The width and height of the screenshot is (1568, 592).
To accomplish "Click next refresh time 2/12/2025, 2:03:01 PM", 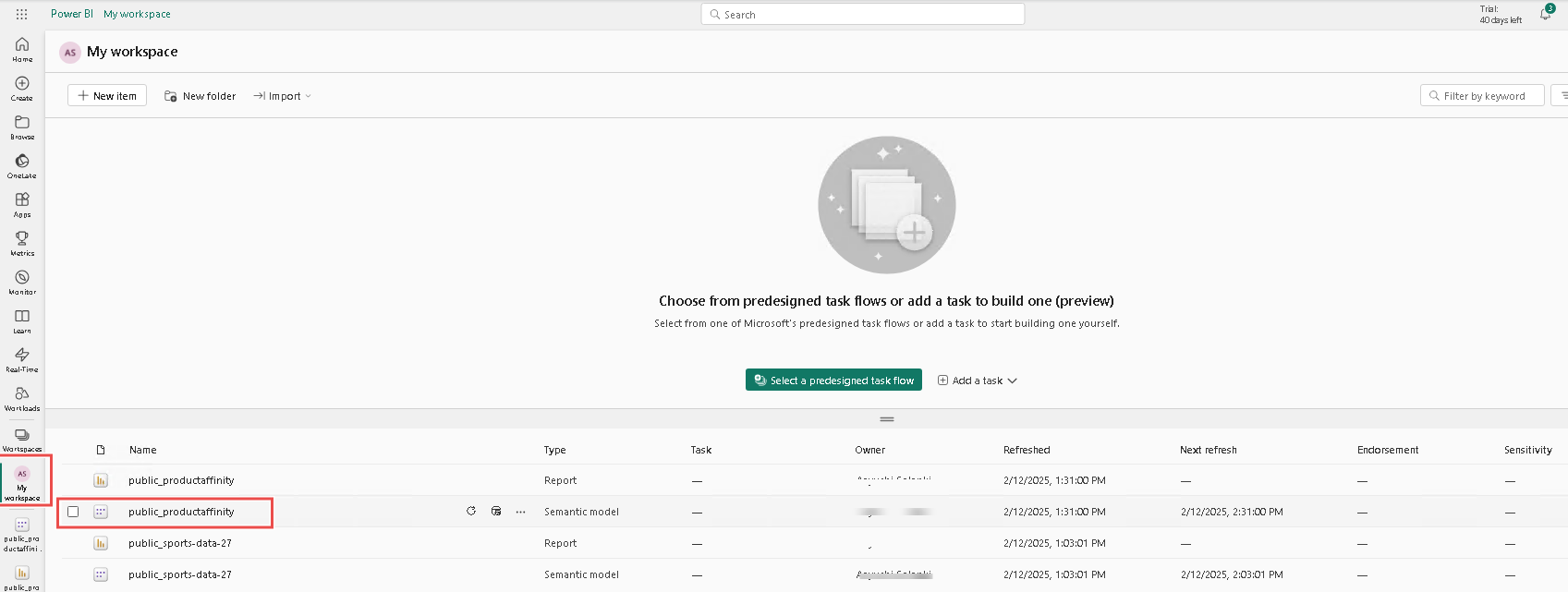I will pyautogui.click(x=1232, y=574).
